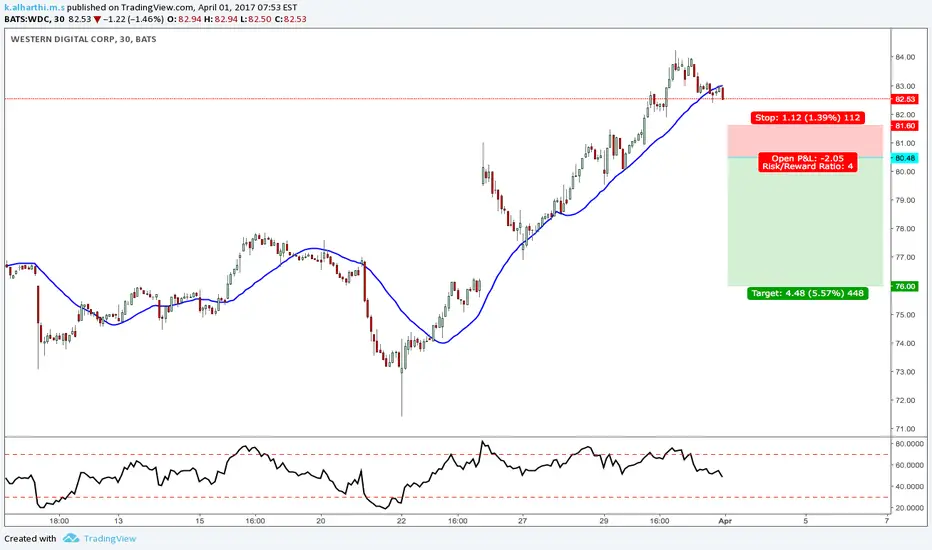Screen dimensions: 932x550
Task: Click the 40.0000 RSI axis label
Action: [x=909, y=487]
